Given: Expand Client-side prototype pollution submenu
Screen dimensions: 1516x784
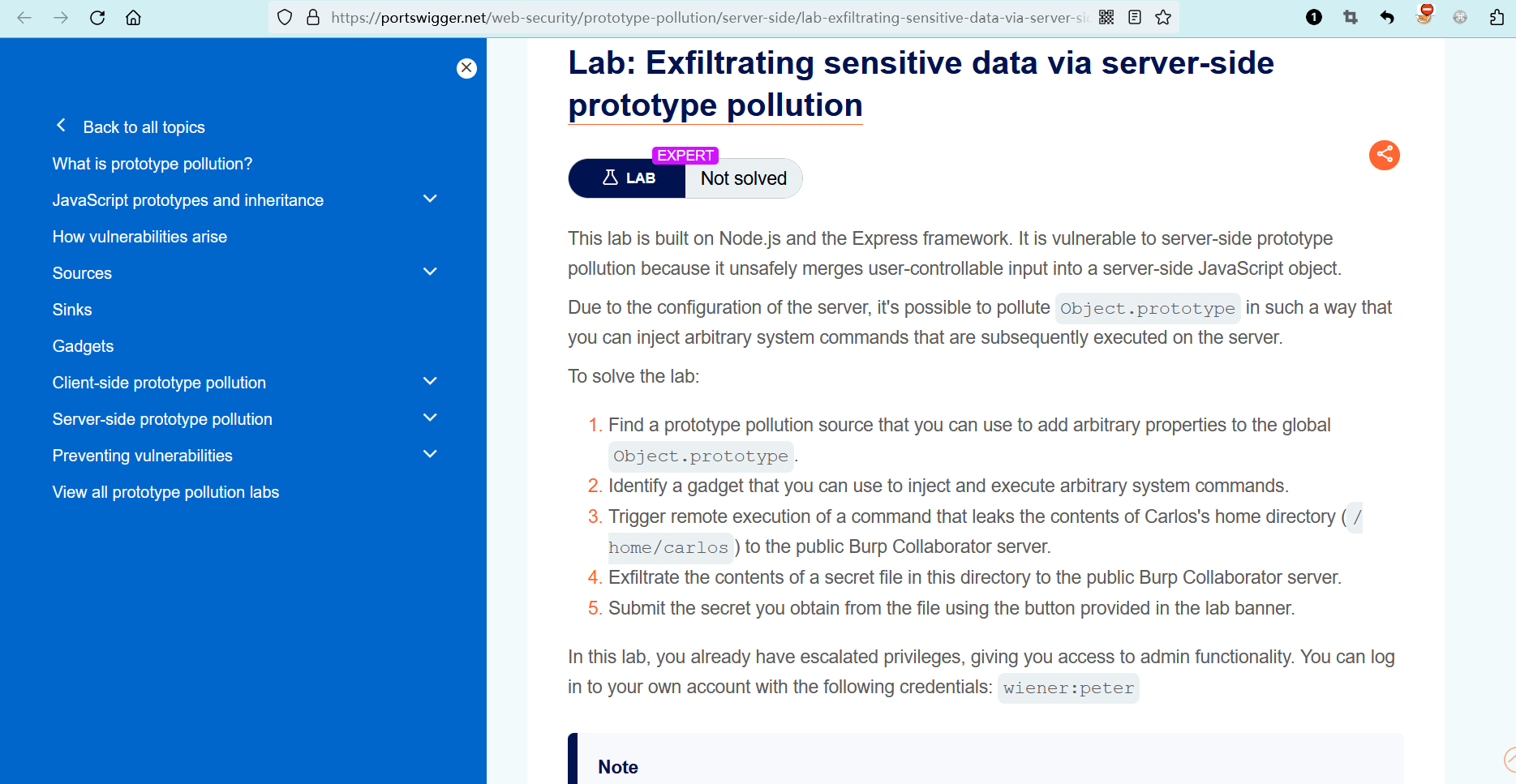Looking at the screenshot, I should coord(430,382).
